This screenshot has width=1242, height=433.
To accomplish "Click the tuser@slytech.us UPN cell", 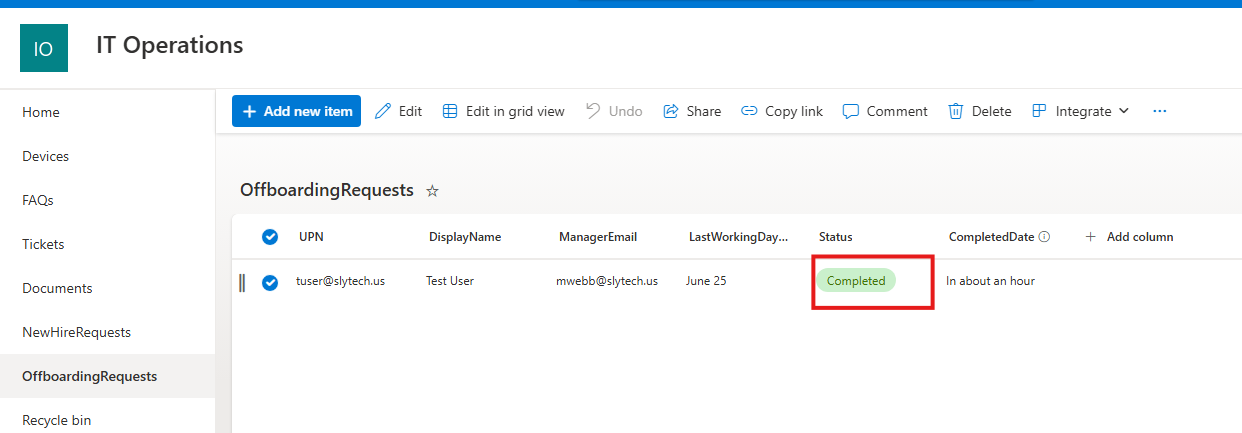I will [340, 281].
